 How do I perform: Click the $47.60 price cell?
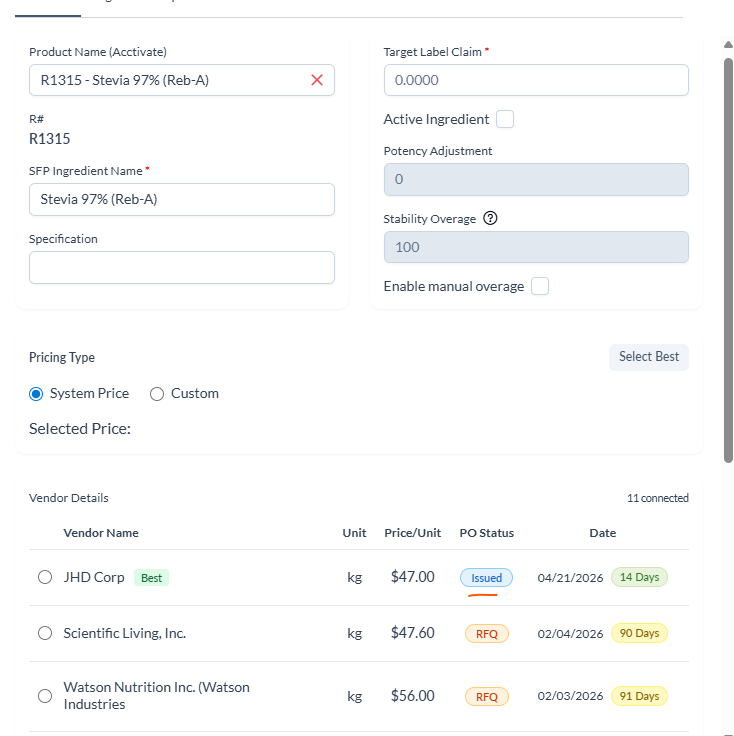(x=413, y=633)
